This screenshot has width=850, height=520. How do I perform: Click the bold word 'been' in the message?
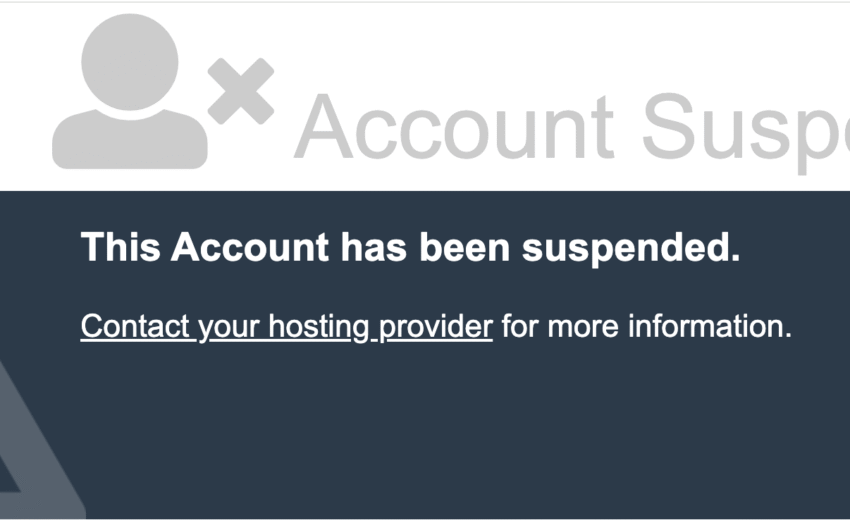[465, 247]
